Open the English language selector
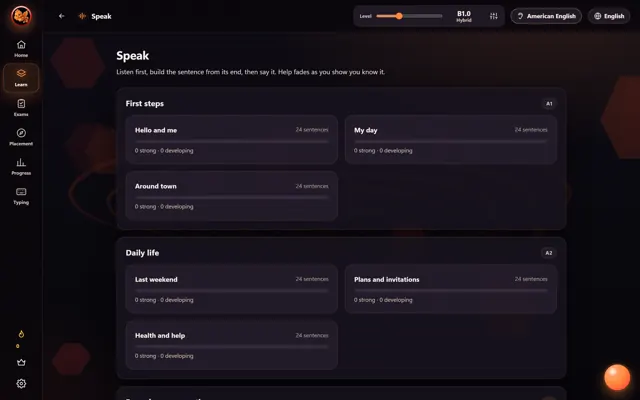The height and width of the screenshot is (400, 640). pos(609,16)
